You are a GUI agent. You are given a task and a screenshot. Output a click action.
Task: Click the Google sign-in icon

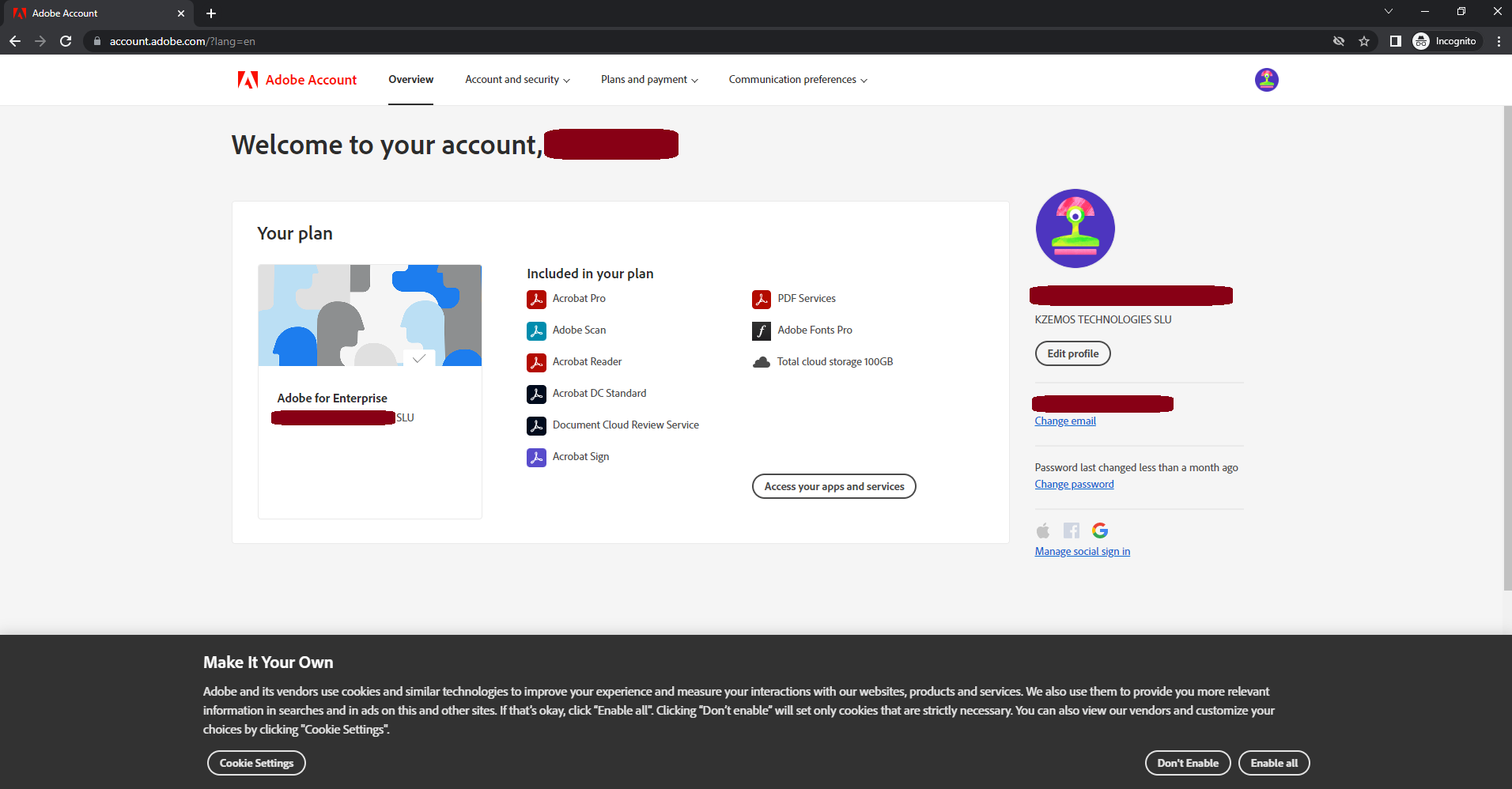pyautogui.click(x=1100, y=530)
